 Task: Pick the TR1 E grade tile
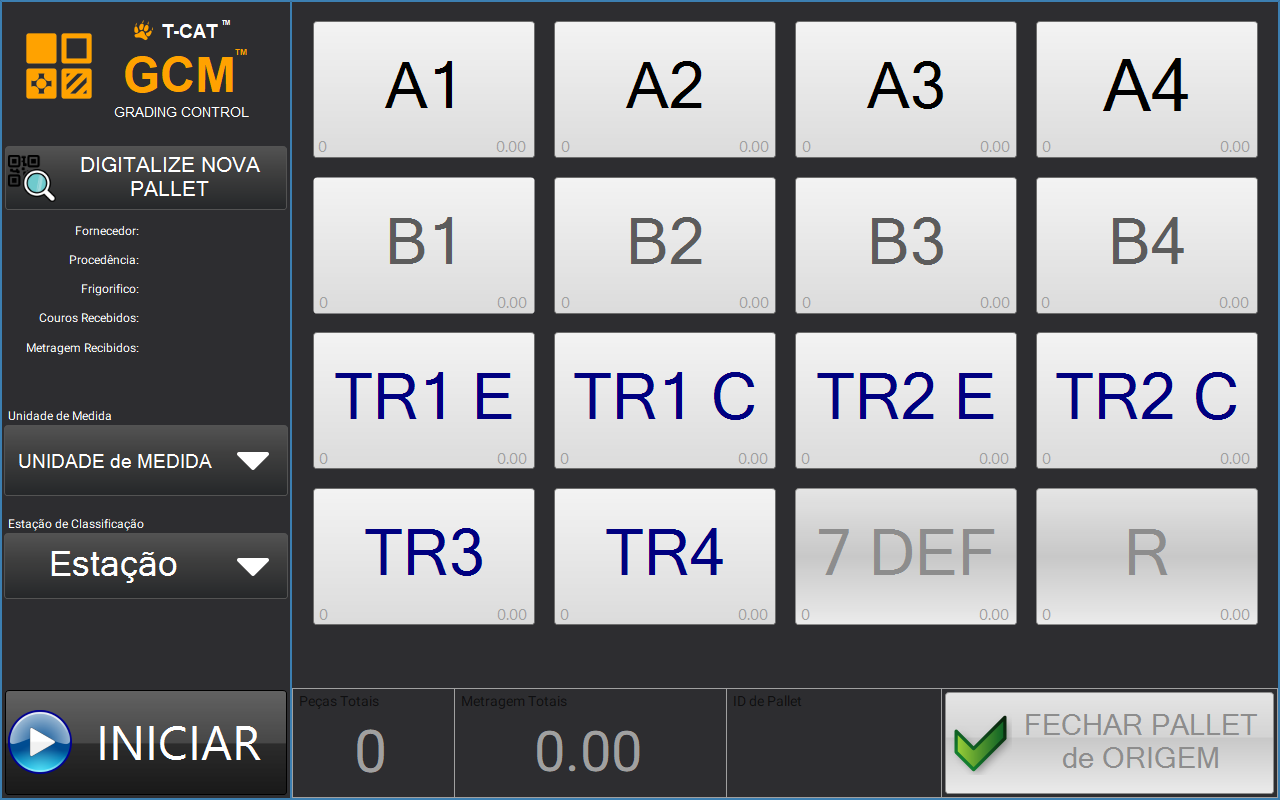(x=424, y=401)
